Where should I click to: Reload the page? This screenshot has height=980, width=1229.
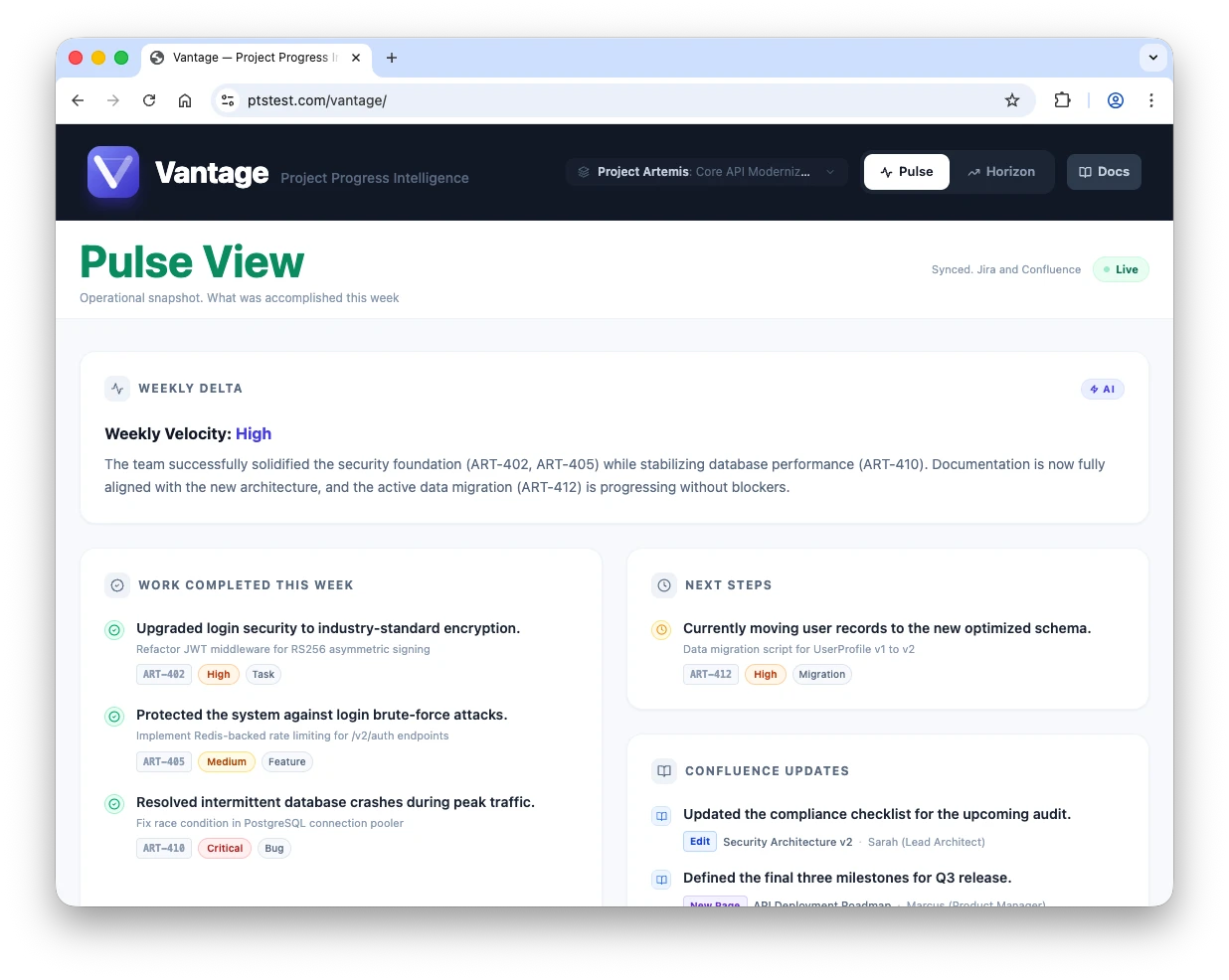pos(149,100)
